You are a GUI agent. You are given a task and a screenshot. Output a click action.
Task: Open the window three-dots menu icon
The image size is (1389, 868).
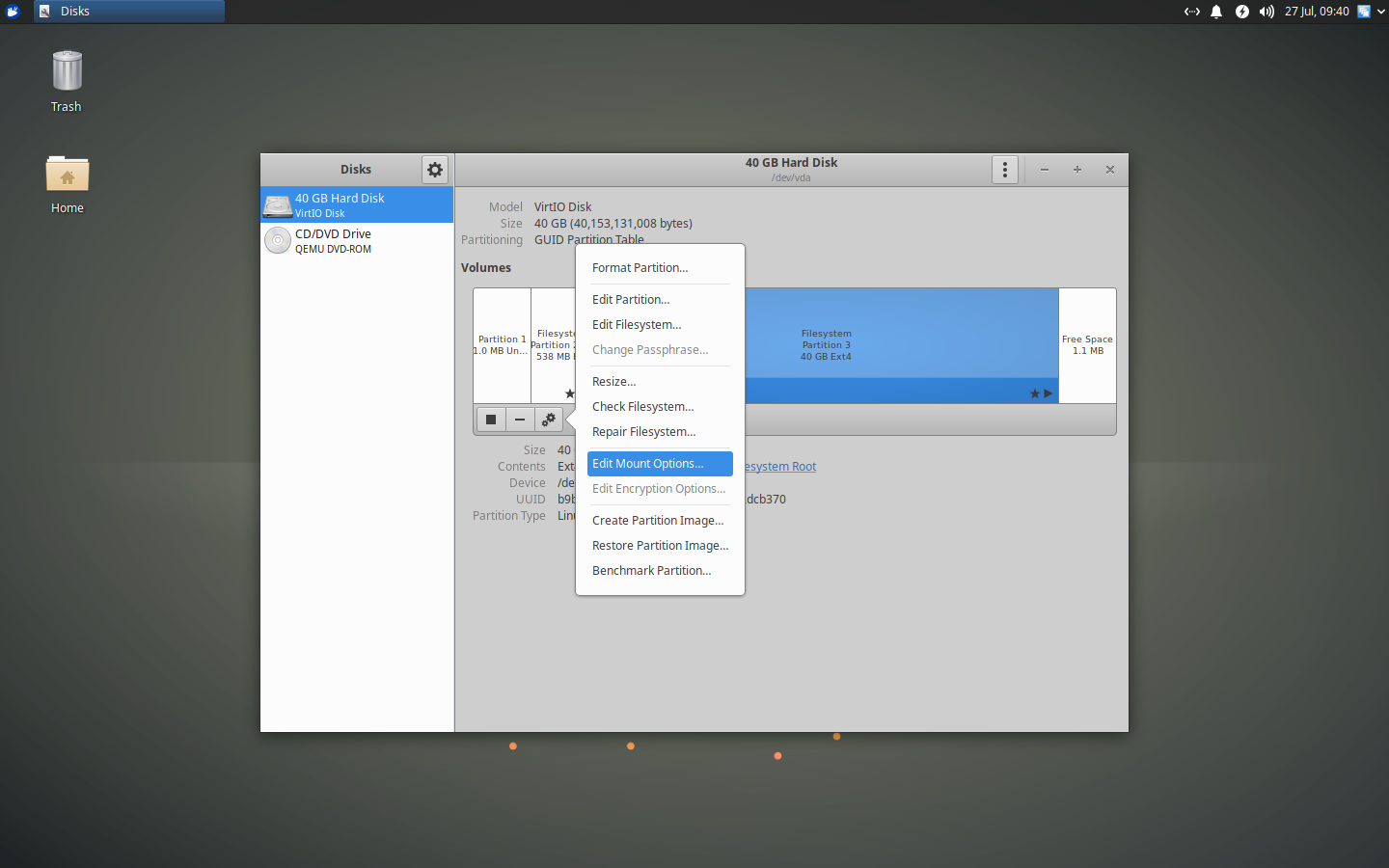[x=1004, y=169]
